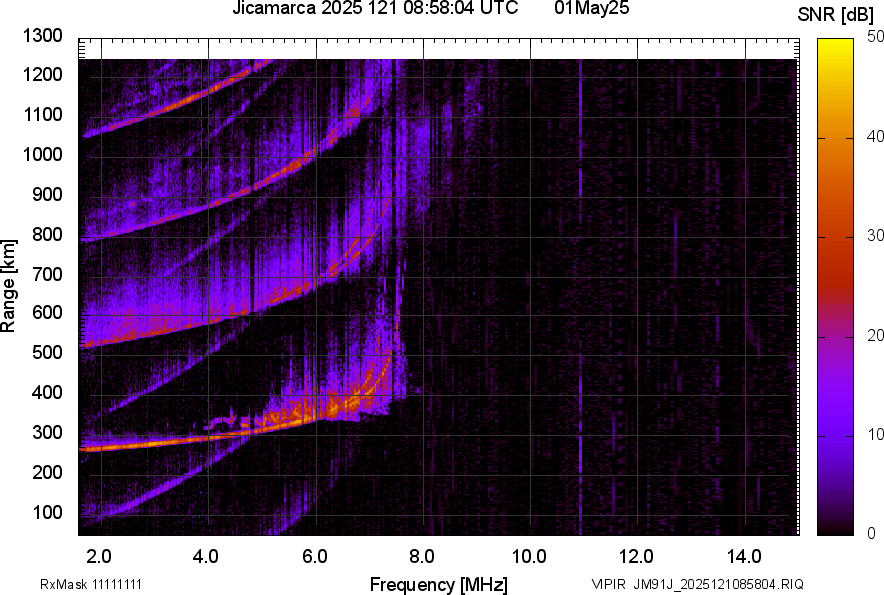Click the 8.0 frequency tick label

click(x=421, y=557)
